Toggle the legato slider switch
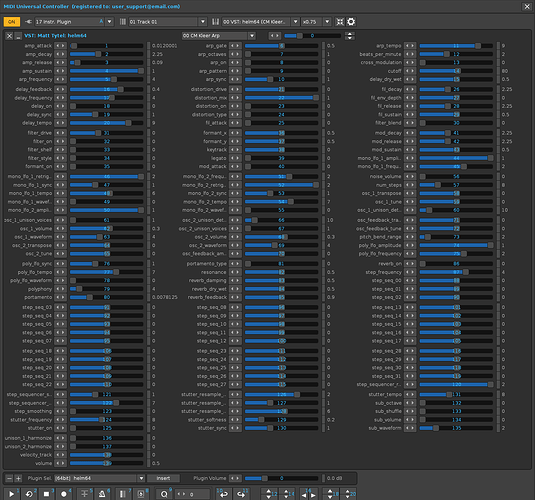 (281, 158)
